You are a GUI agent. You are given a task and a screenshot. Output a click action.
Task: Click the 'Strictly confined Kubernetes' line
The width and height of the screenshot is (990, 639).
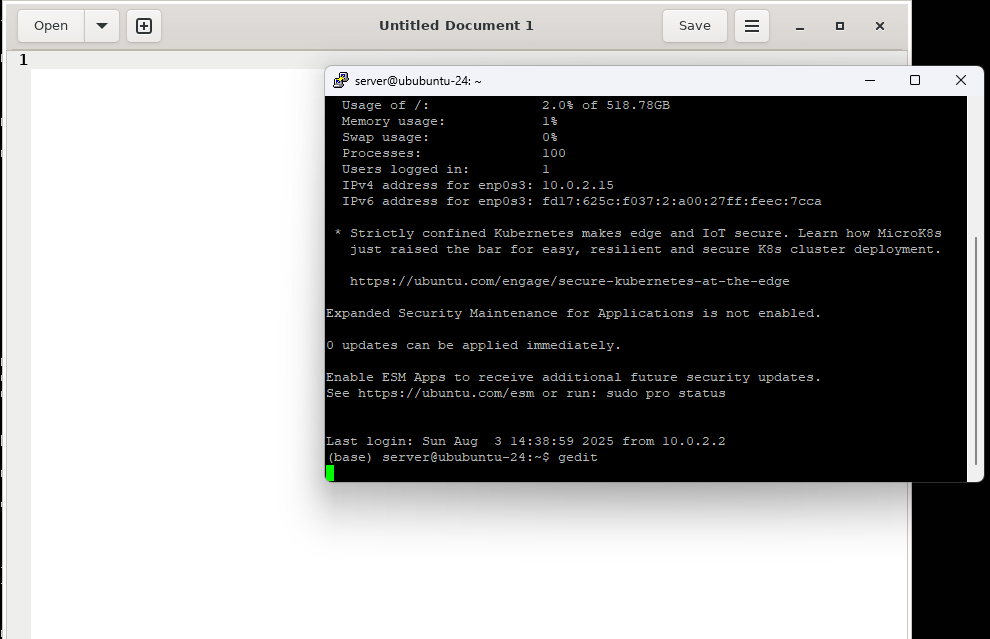(638, 234)
